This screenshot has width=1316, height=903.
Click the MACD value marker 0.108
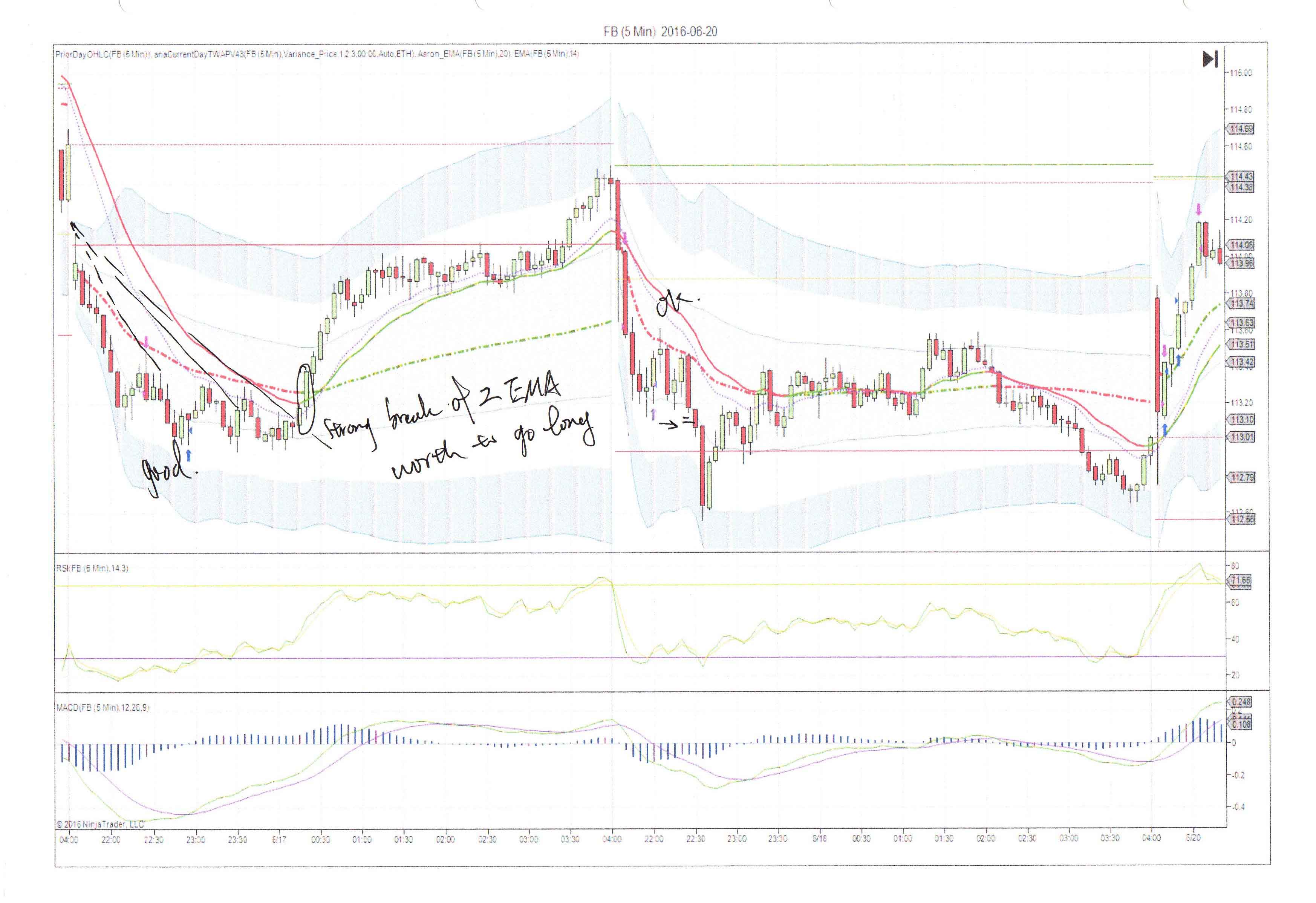click(1240, 725)
